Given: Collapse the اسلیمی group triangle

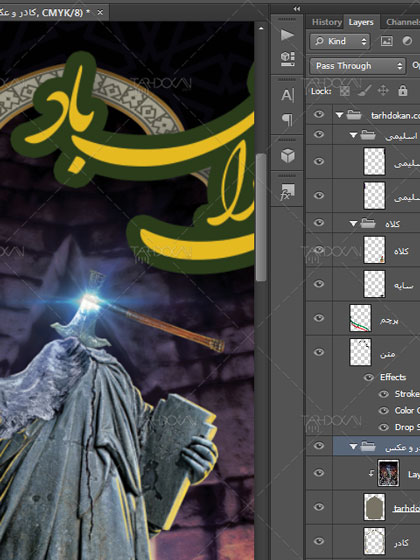Looking at the screenshot, I should click(353, 135).
